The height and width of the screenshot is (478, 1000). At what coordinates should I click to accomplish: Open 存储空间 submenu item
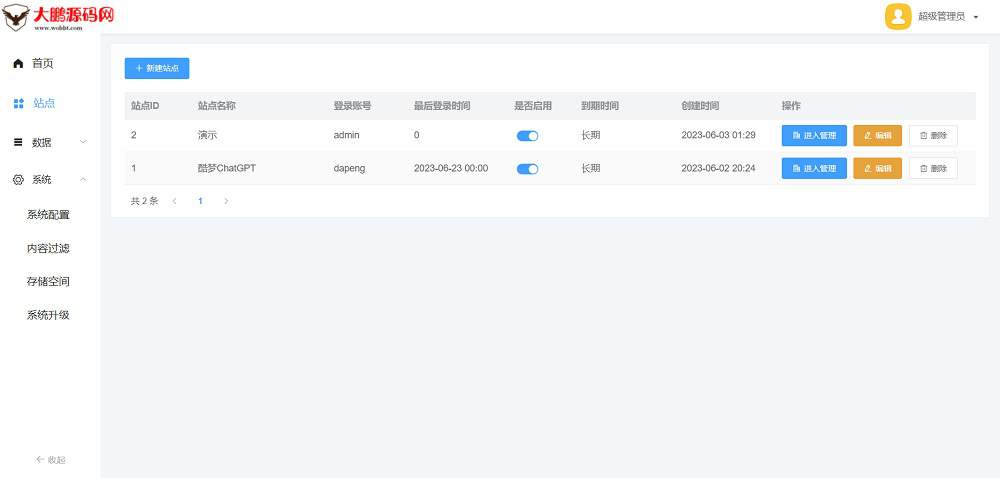(x=48, y=282)
